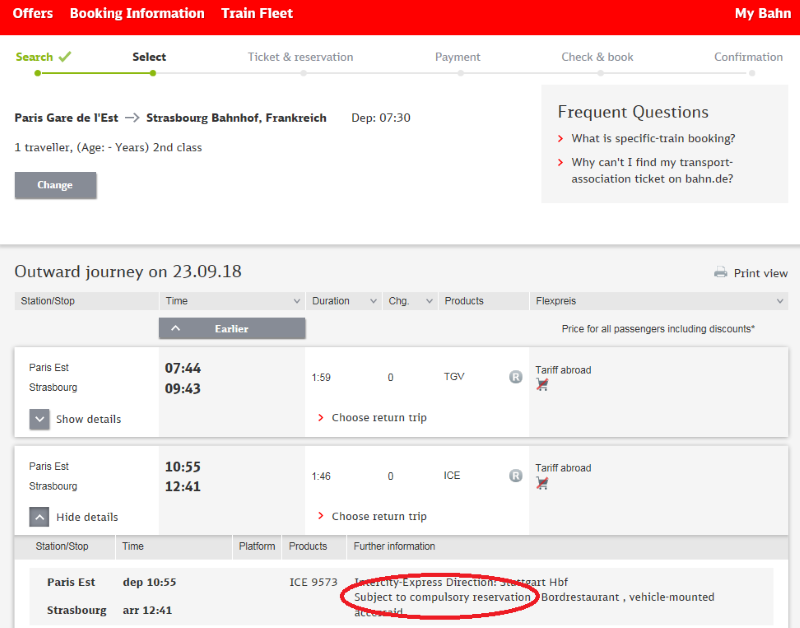This screenshot has height=628, width=800.
Task: Click the green checkmark next to Search
Action: [x=65, y=56]
